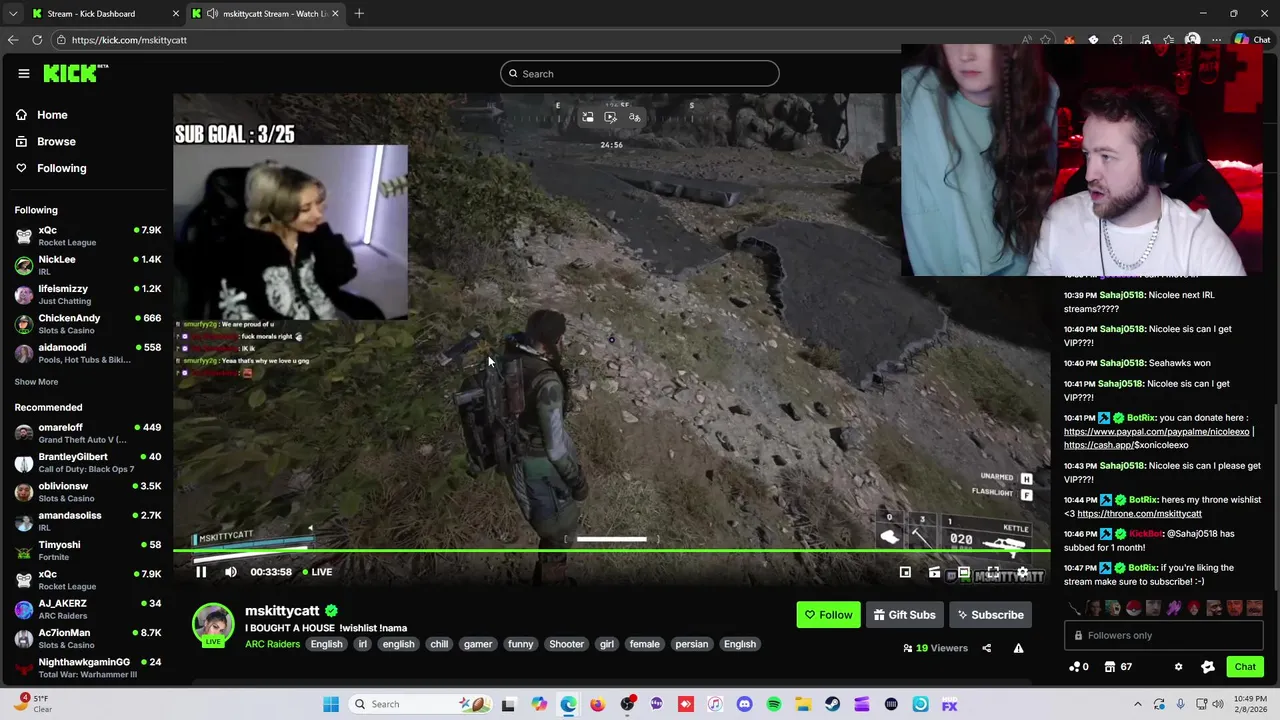Select the chill tag
Viewport: 1280px width, 720px height.
click(439, 644)
